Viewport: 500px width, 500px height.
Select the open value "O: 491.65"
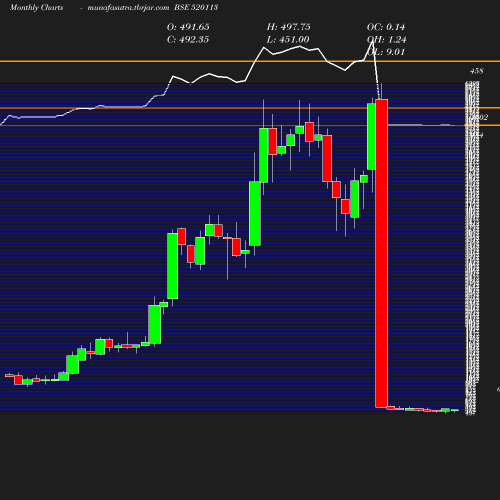tap(188, 27)
